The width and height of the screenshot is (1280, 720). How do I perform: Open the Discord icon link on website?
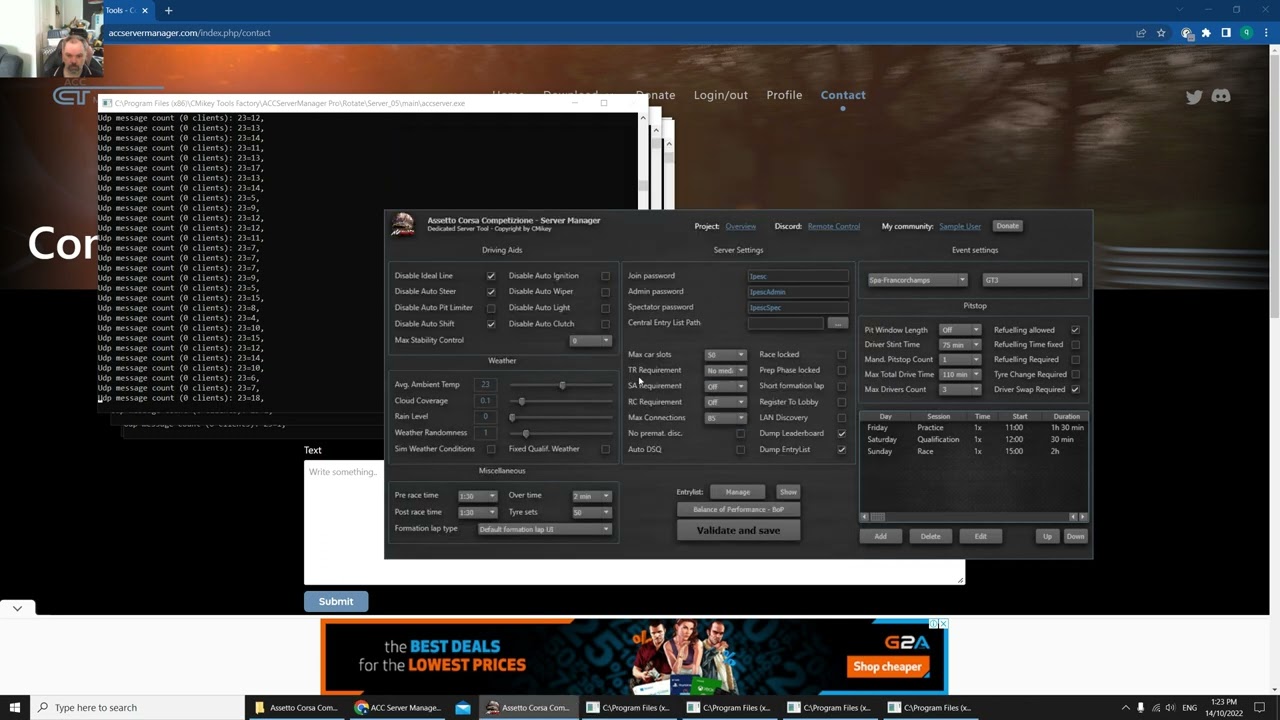1221,96
